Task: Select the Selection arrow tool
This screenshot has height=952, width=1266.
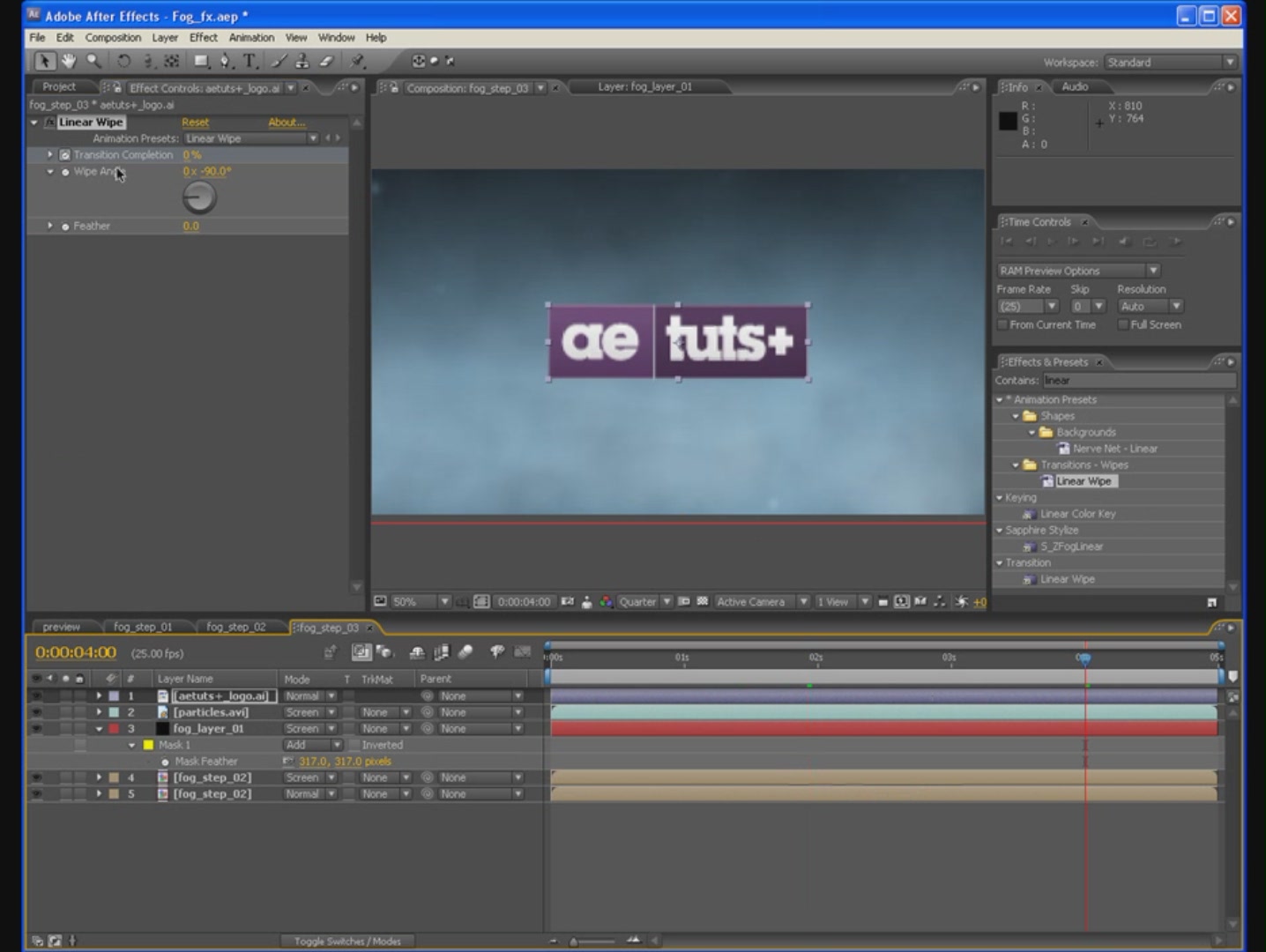Action: coord(44,61)
